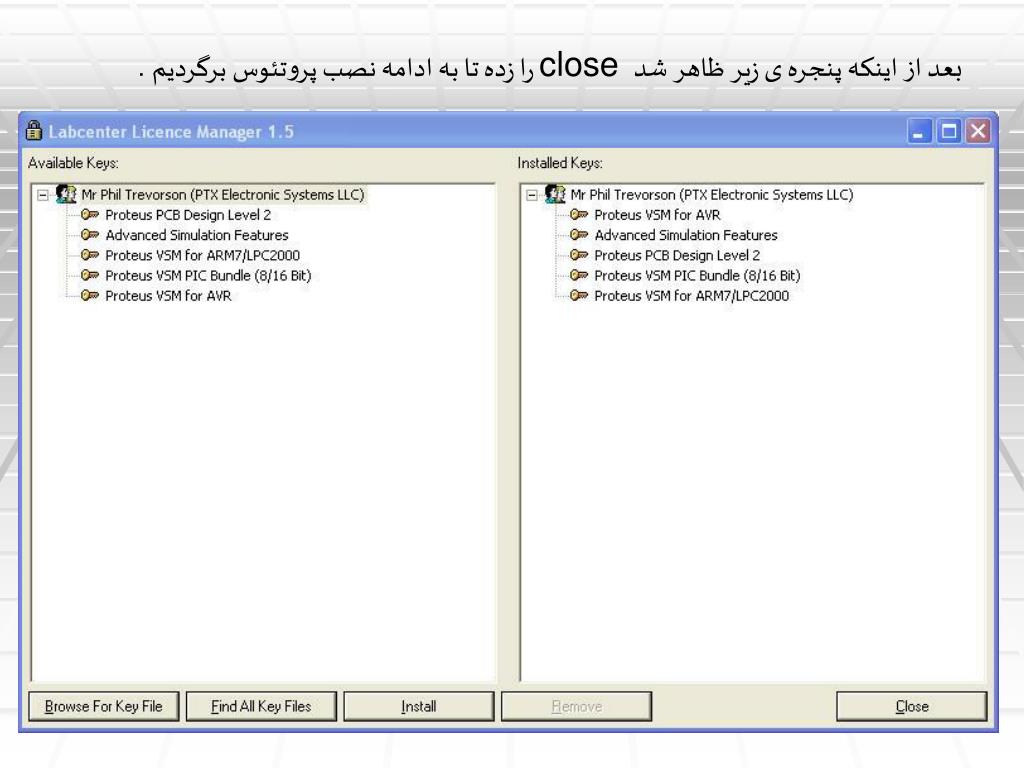Screen dimensions: 1024x768
Task: Click key icon beside installed Advanced Simulation Features
Action: point(579,234)
